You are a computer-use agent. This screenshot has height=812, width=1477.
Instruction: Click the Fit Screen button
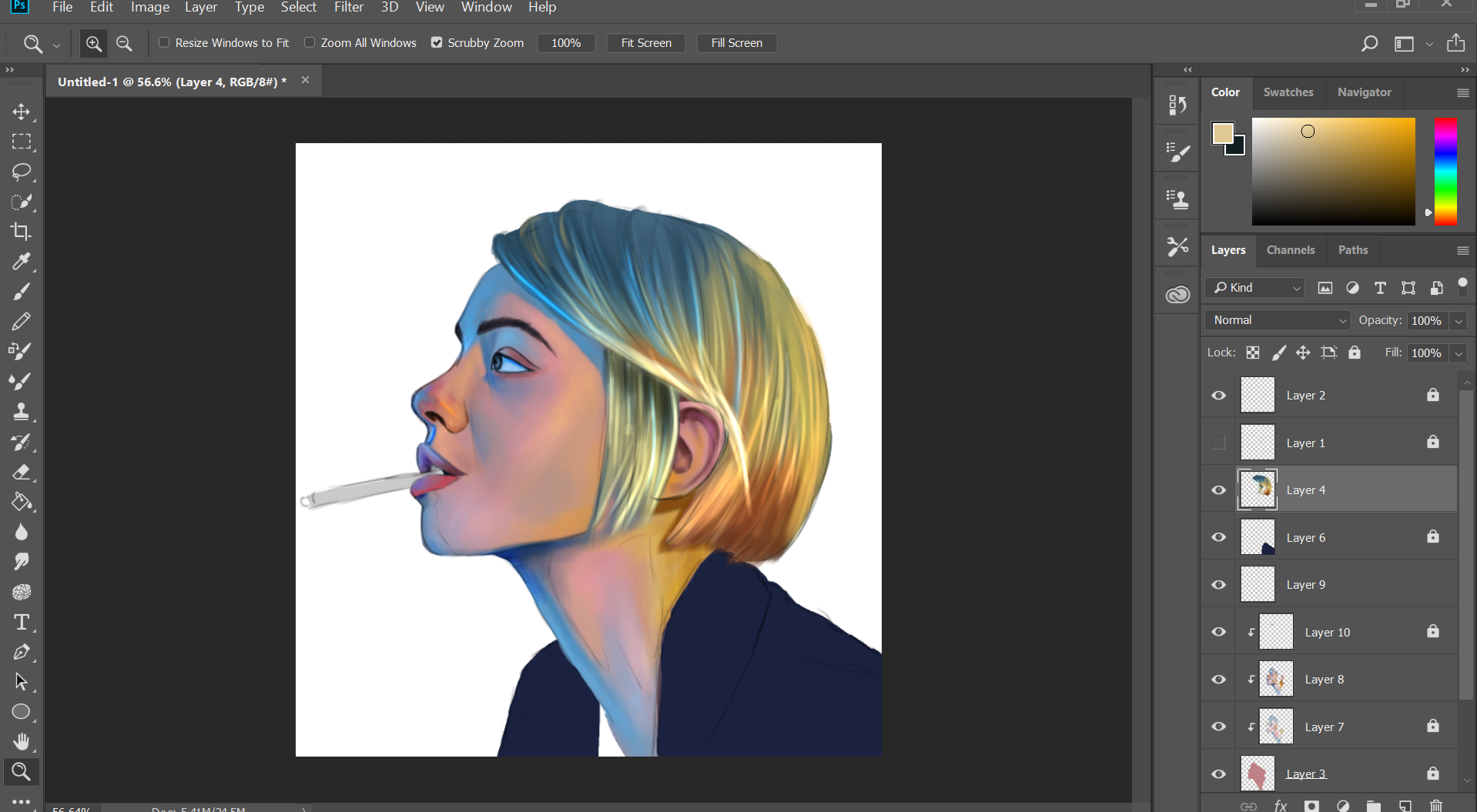[646, 43]
